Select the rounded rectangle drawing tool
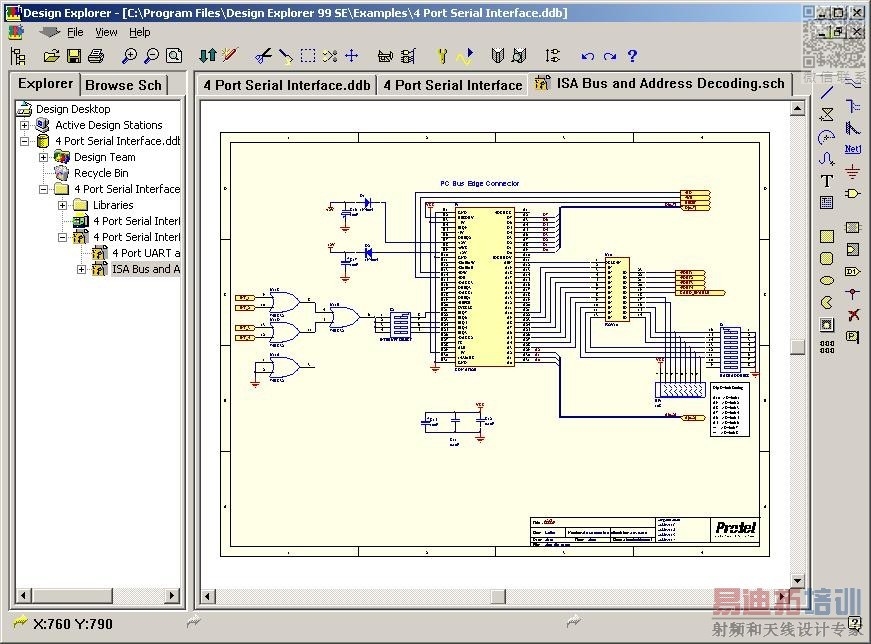Screen dimensions: 871x644 pyautogui.click(x=827, y=258)
